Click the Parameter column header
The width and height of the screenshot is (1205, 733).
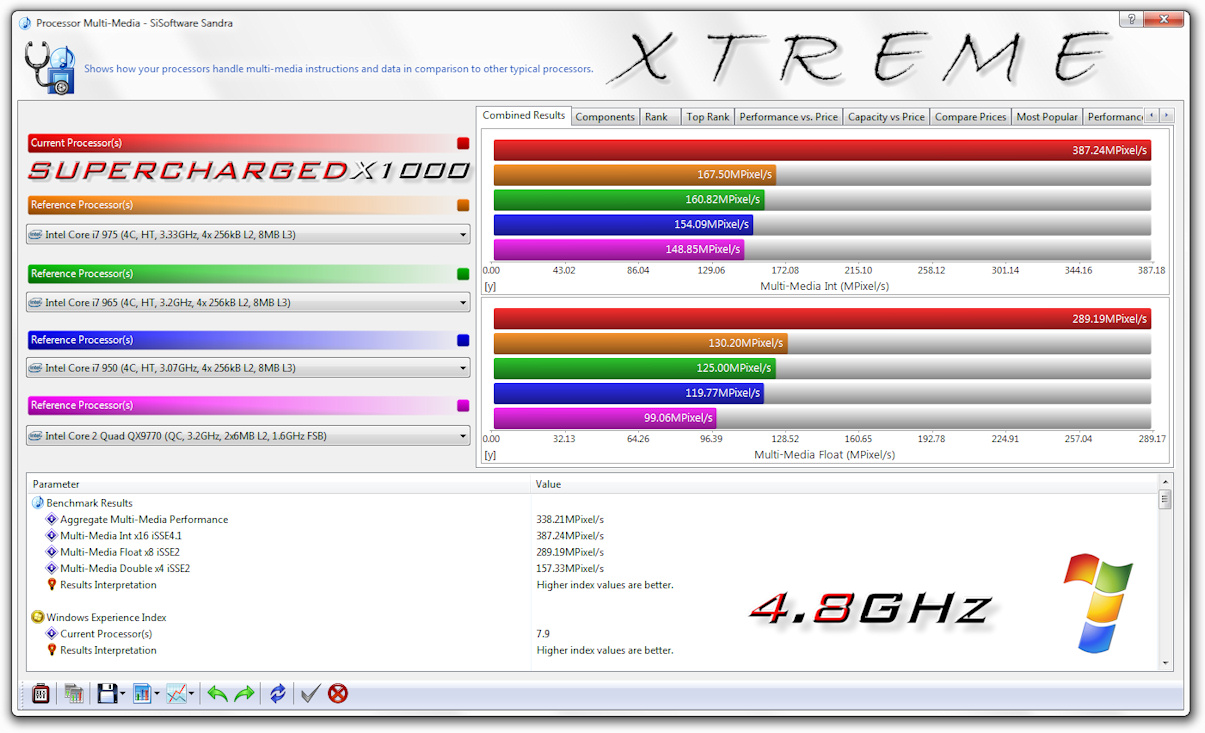[x=280, y=484]
